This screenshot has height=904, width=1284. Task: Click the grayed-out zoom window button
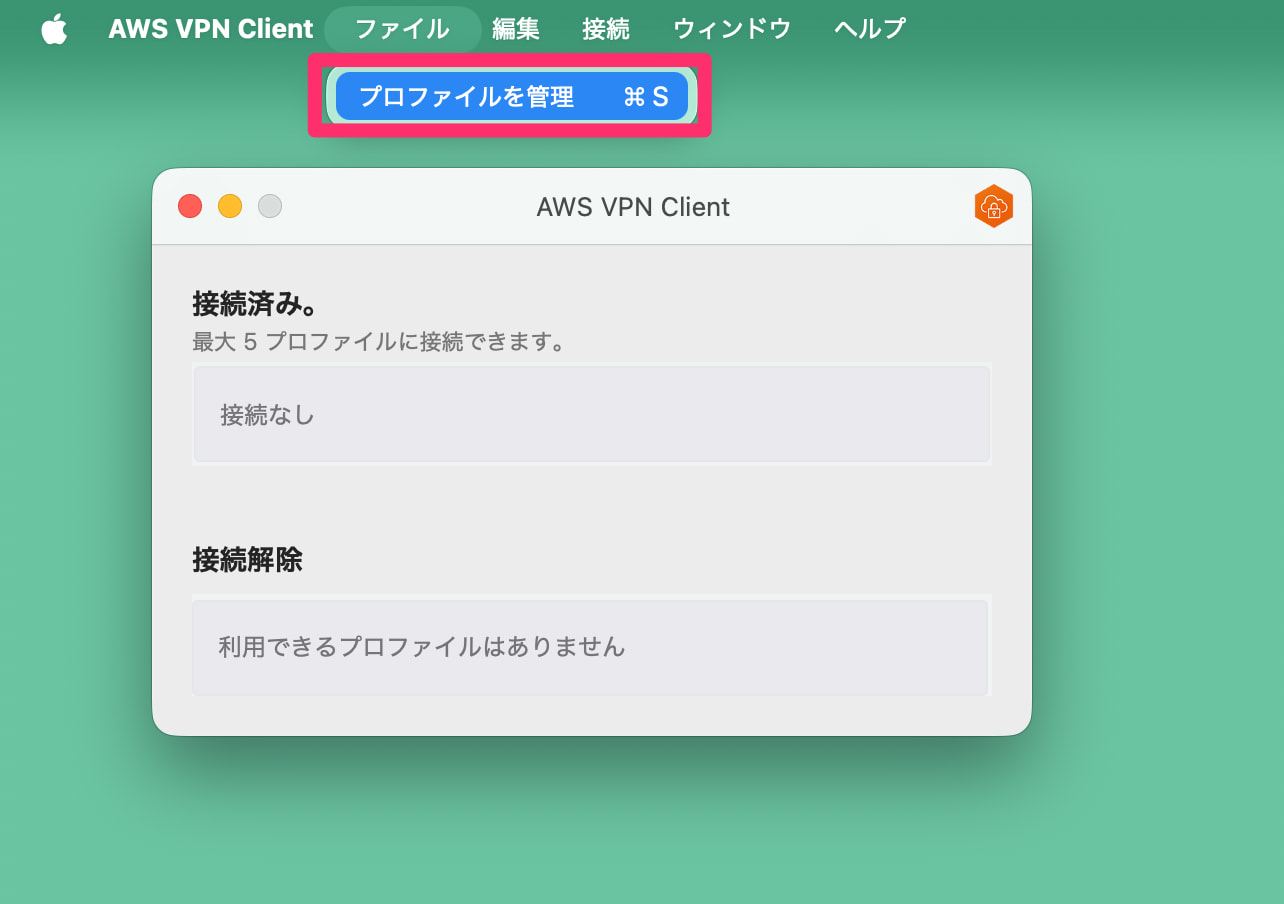(270, 206)
